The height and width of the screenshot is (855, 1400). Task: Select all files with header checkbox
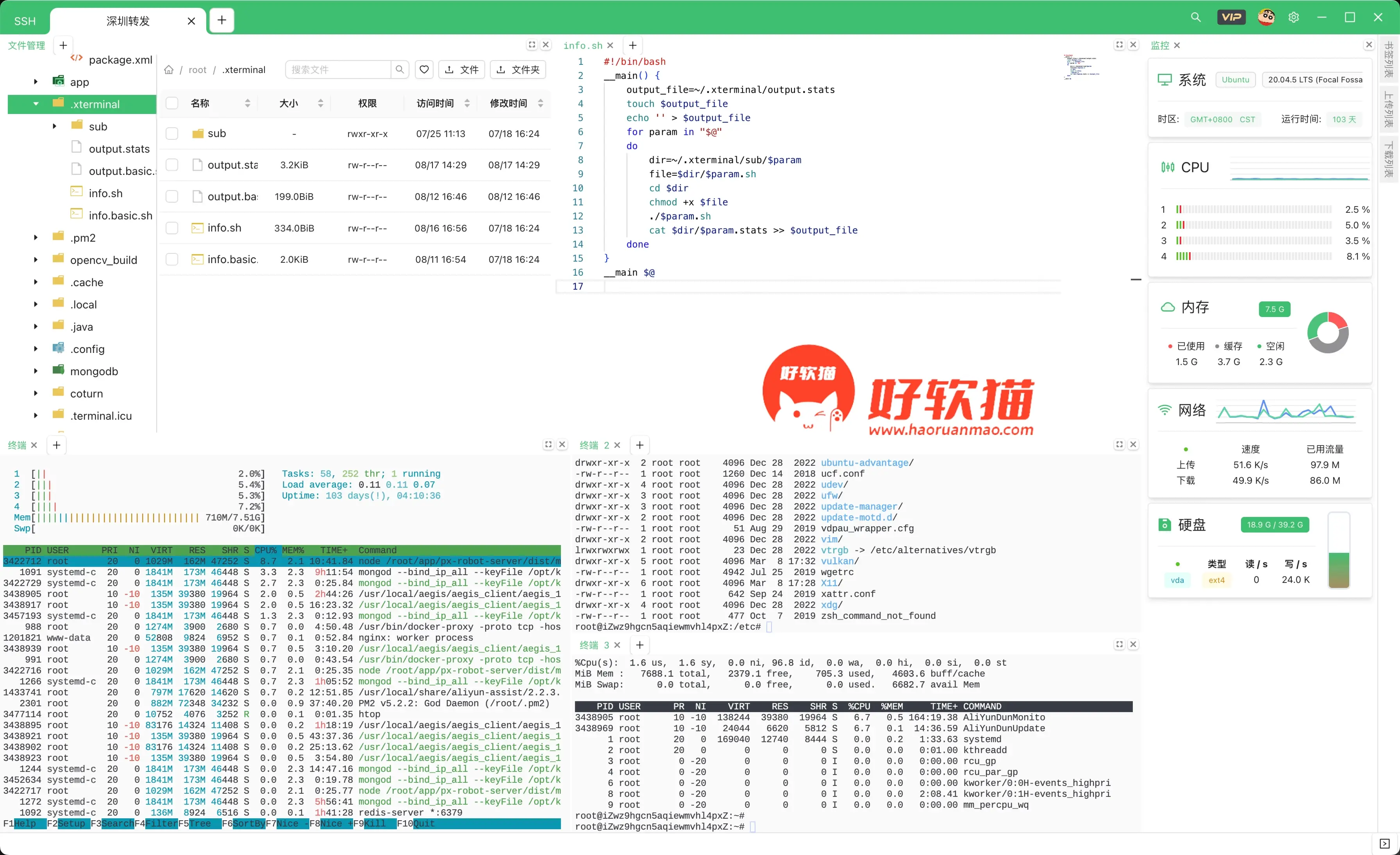coord(171,103)
